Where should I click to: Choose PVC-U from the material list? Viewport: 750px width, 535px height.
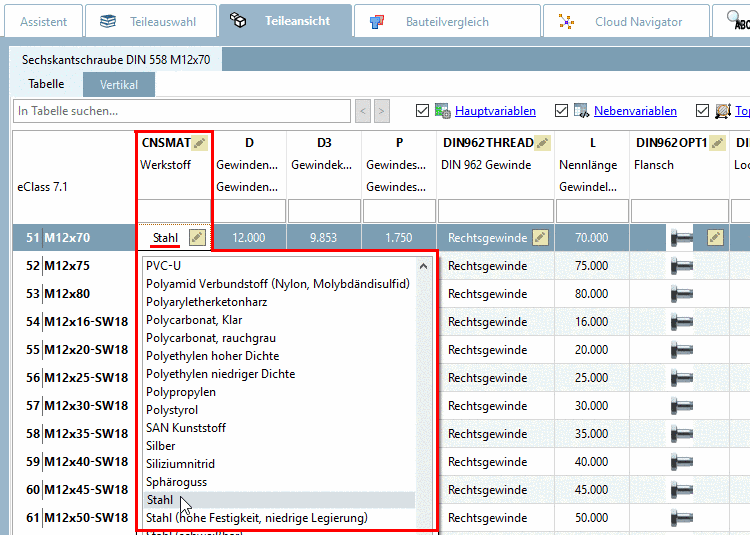280,266
